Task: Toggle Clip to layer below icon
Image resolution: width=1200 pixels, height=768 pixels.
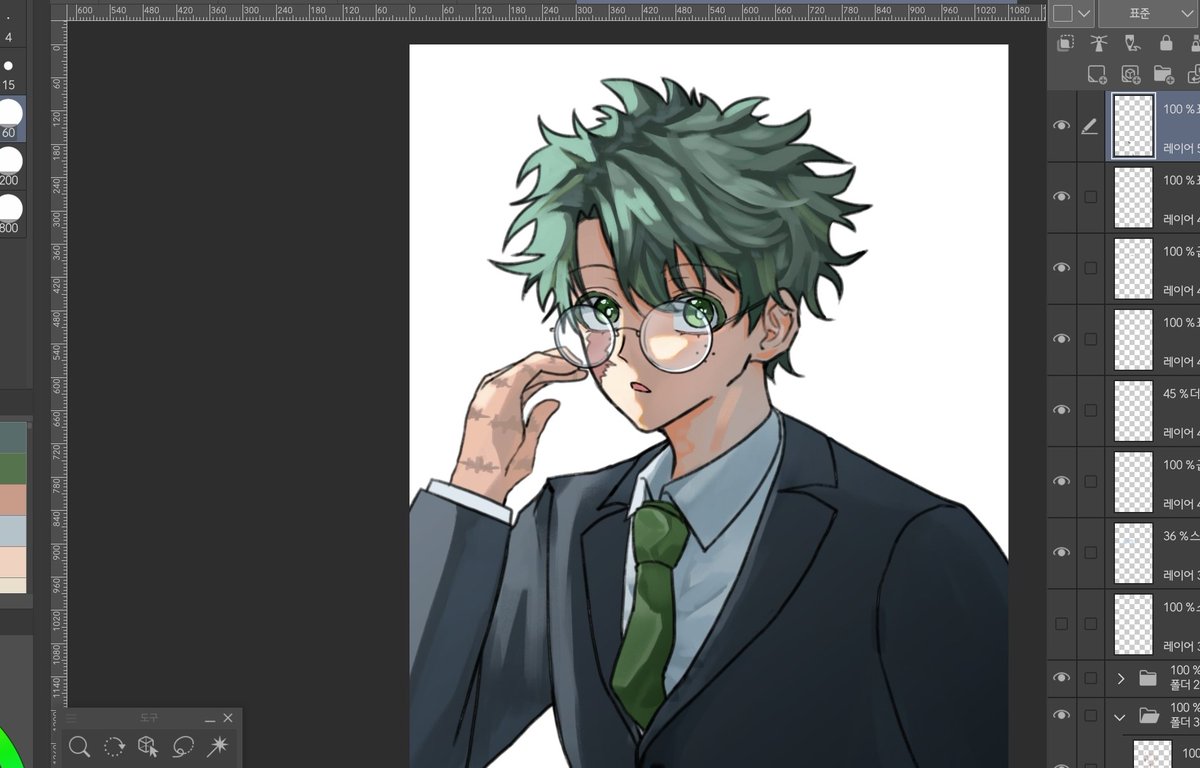Action: click(x=1066, y=43)
